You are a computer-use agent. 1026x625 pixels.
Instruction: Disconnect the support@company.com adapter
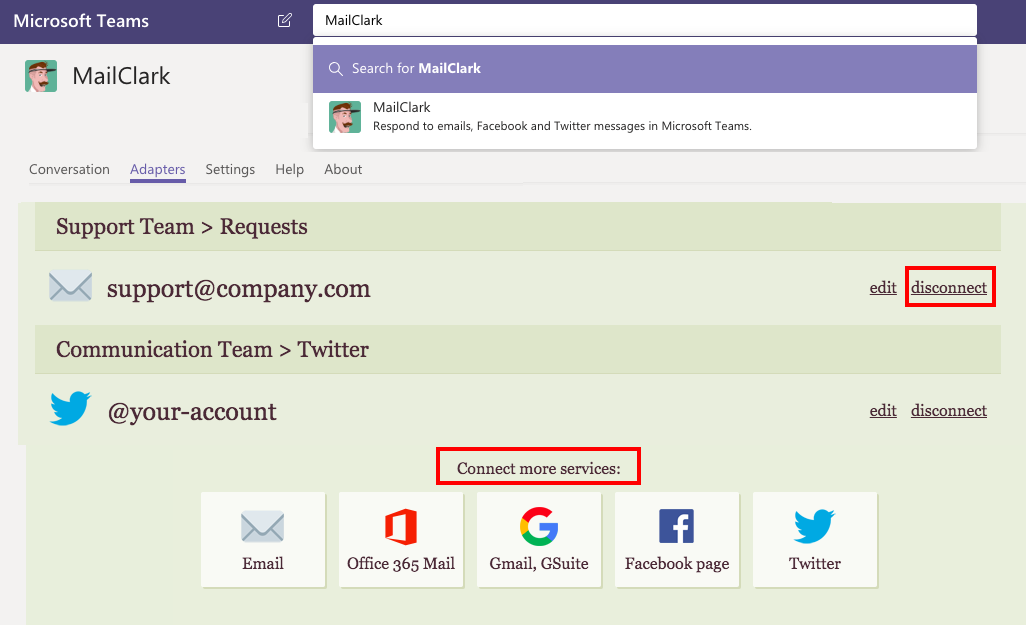point(949,287)
